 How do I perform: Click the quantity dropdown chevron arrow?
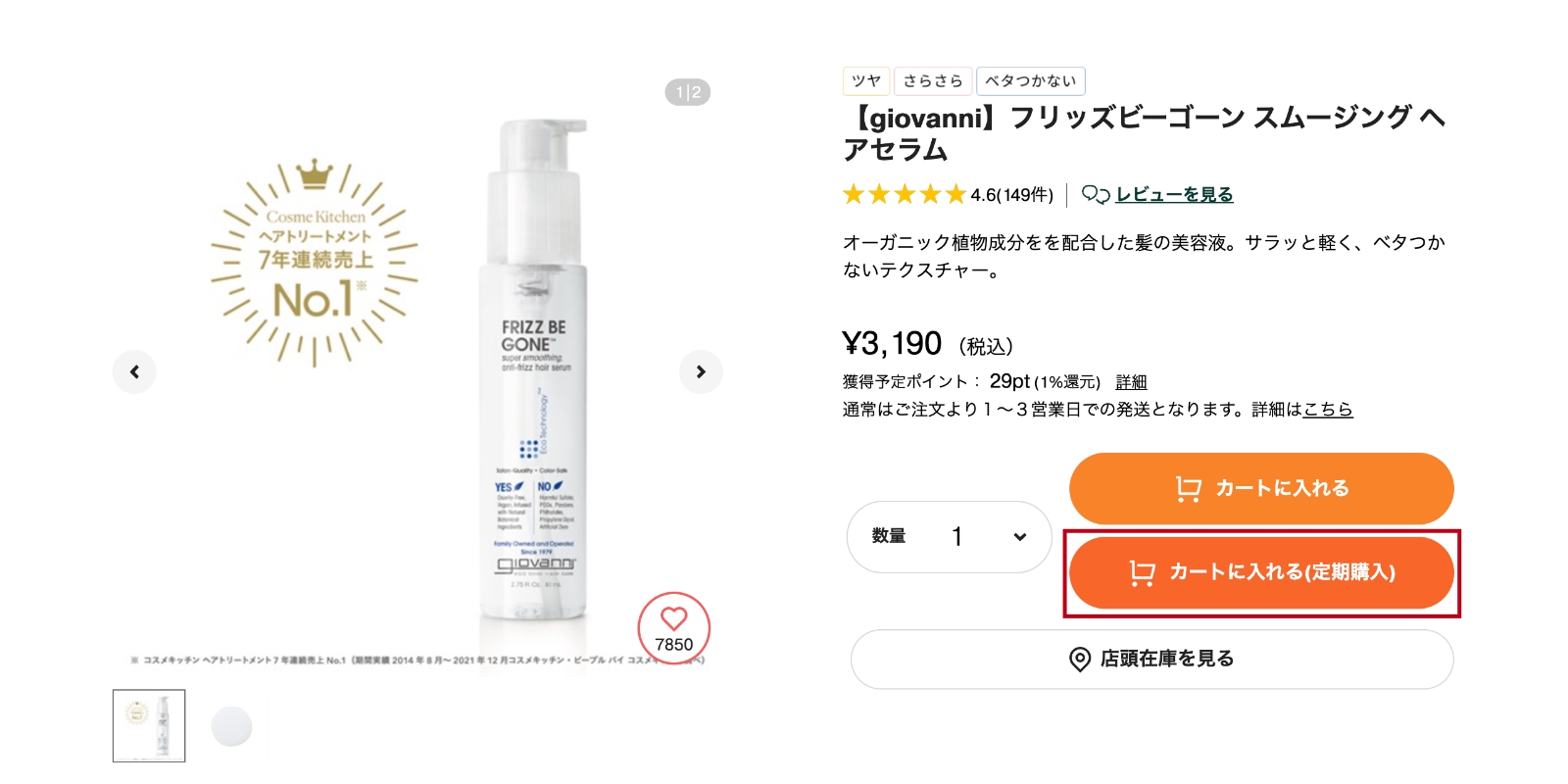click(1019, 537)
